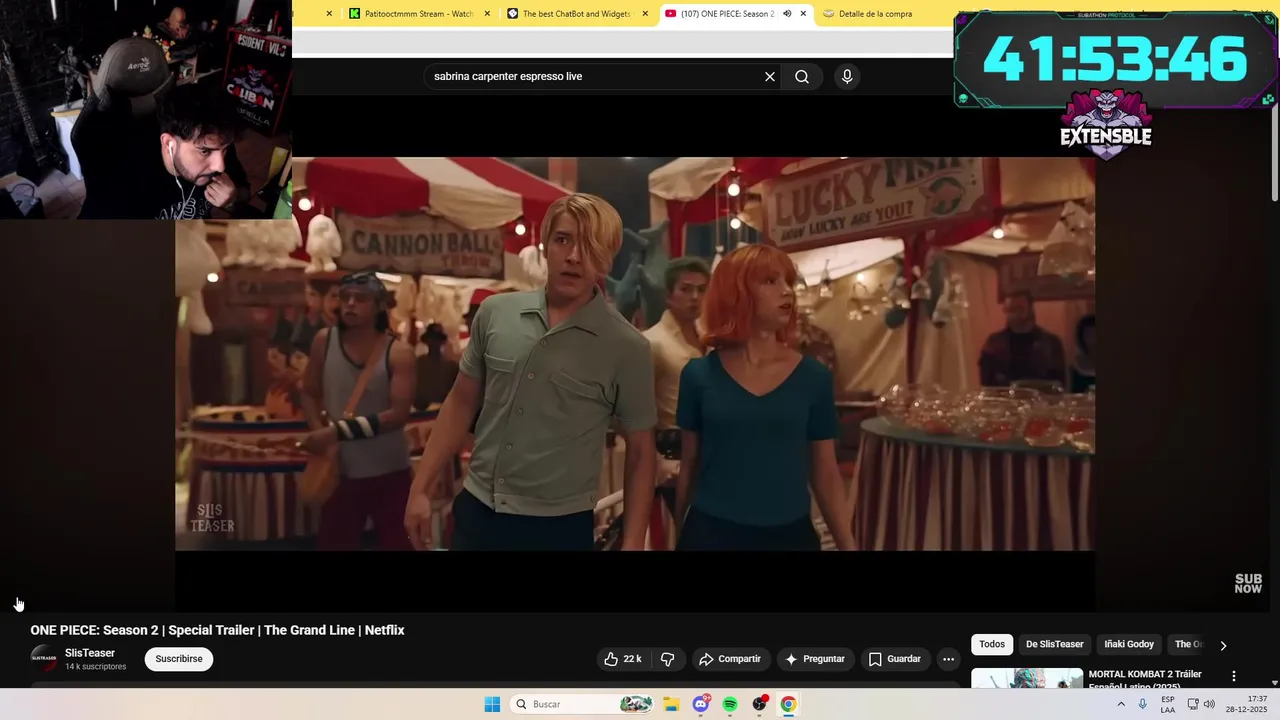
Task: Close the ONE PIECE YouTube tab
Action: tap(803, 14)
